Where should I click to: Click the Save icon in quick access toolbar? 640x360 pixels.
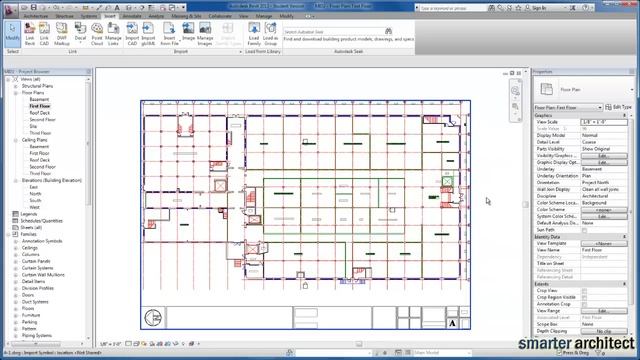click(x=33, y=7)
